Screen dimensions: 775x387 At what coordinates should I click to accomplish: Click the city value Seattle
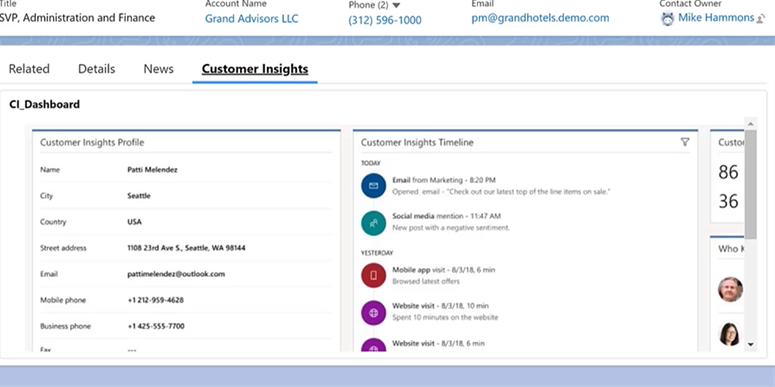pos(139,196)
